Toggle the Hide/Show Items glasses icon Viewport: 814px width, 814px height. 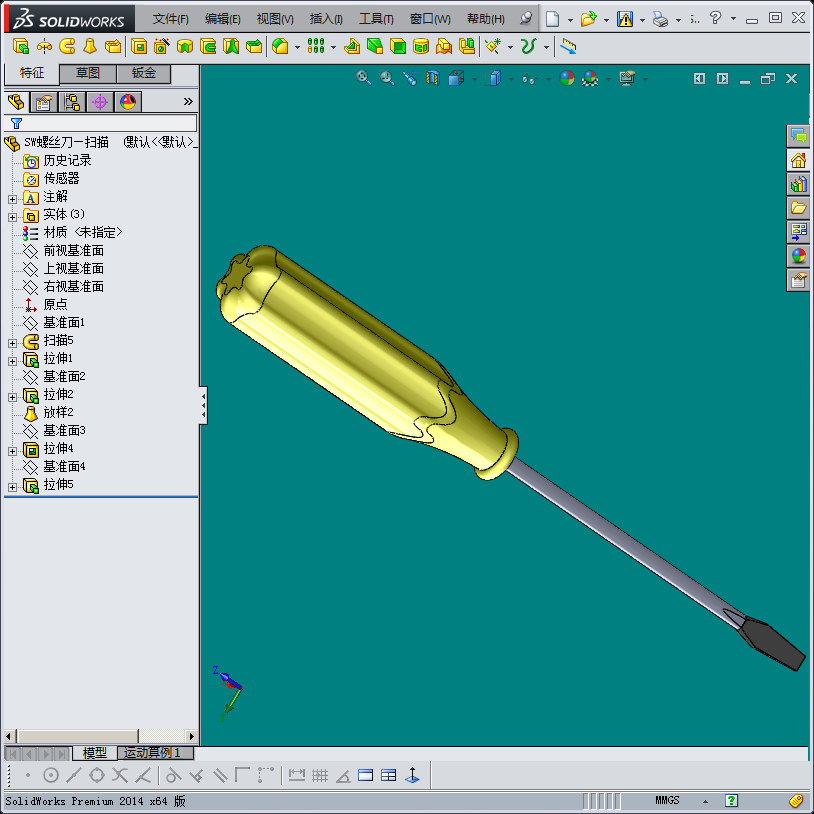point(529,79)
